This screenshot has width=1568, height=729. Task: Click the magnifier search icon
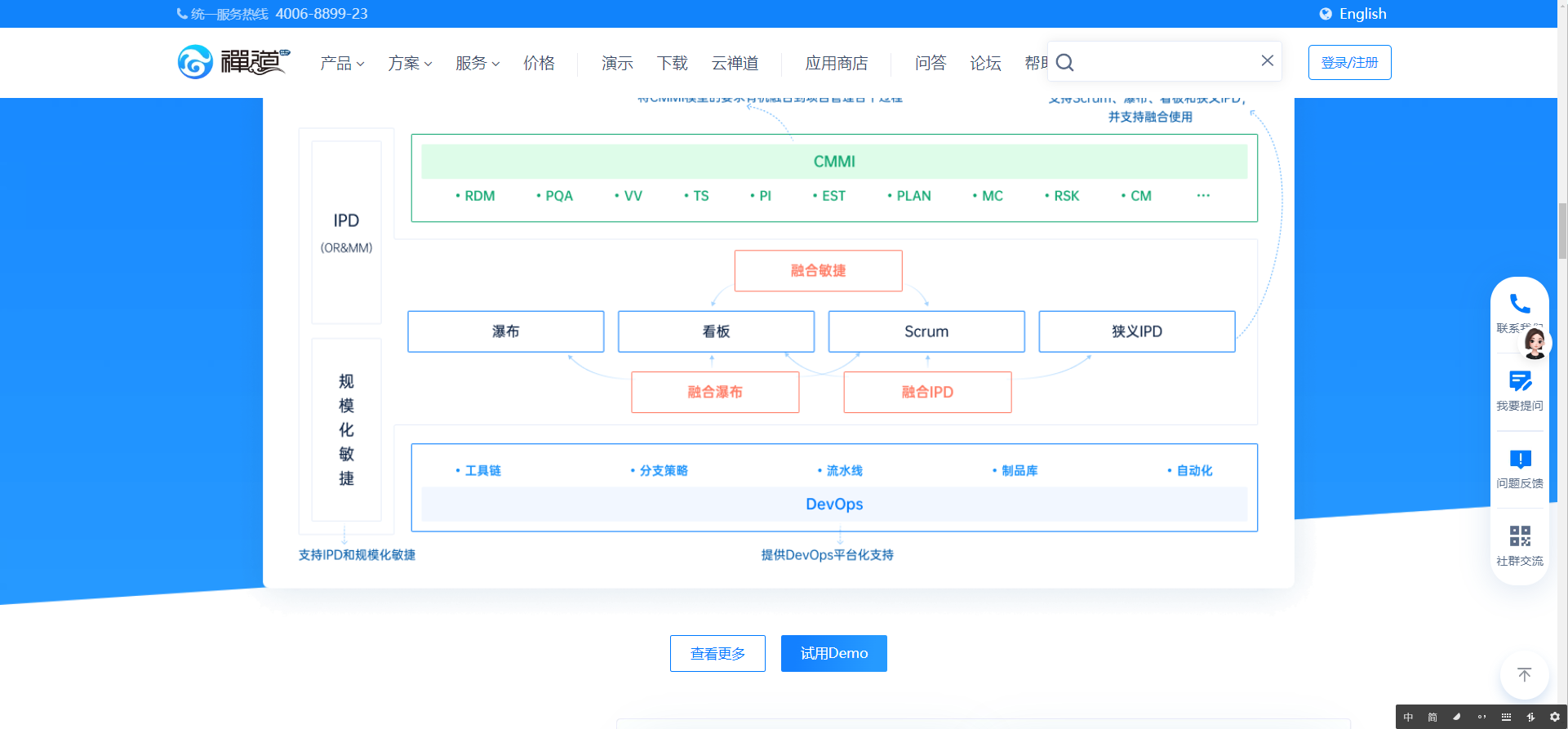[x=1064, y=62]
